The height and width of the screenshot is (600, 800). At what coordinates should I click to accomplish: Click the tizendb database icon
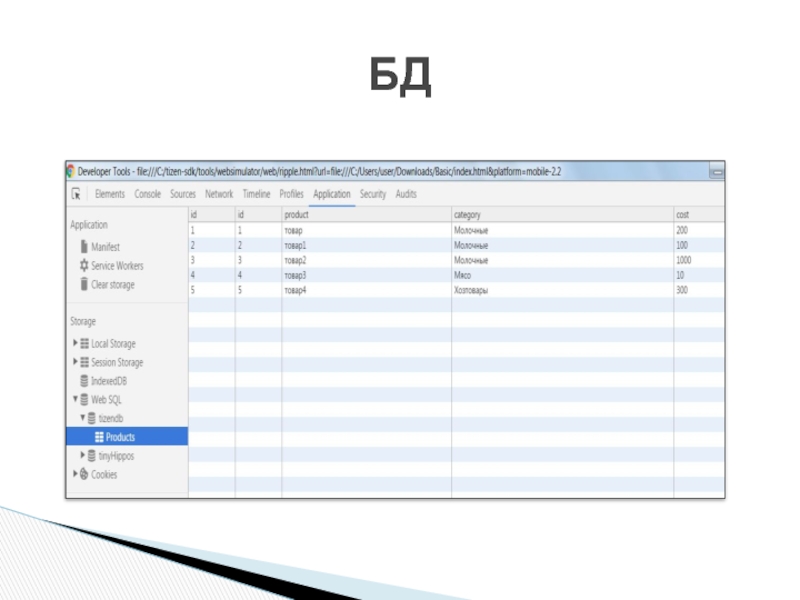92,418
